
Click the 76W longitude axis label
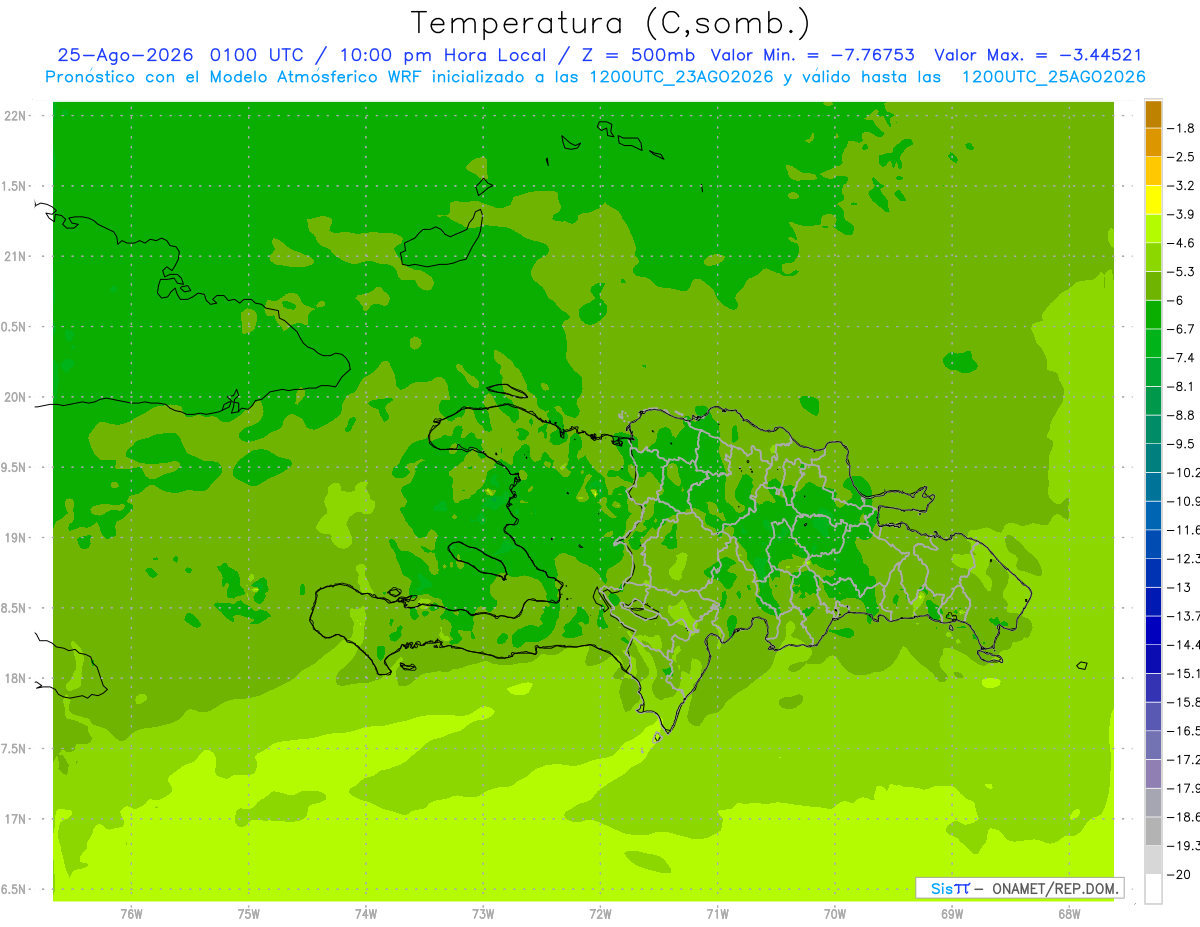[131, 914]
